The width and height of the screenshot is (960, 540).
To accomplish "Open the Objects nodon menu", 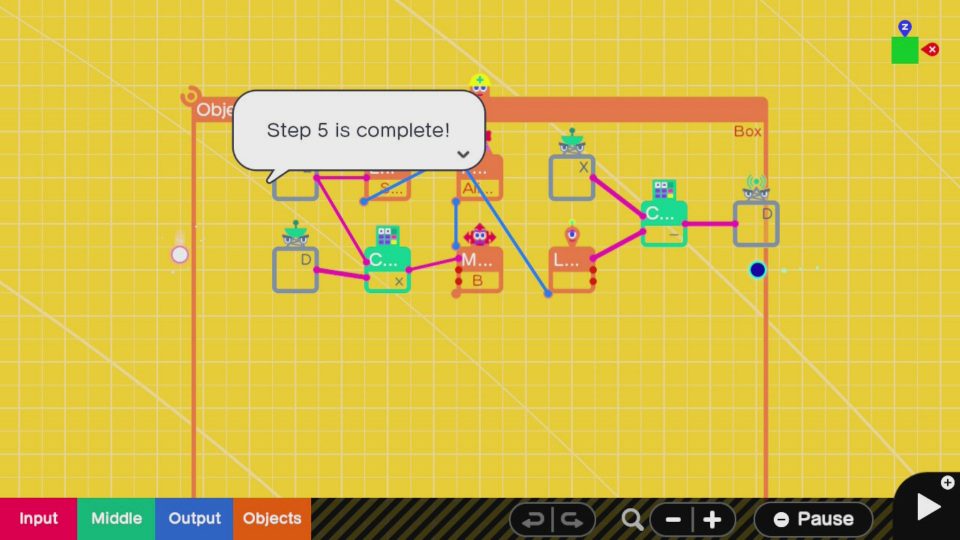I will 272,519.
